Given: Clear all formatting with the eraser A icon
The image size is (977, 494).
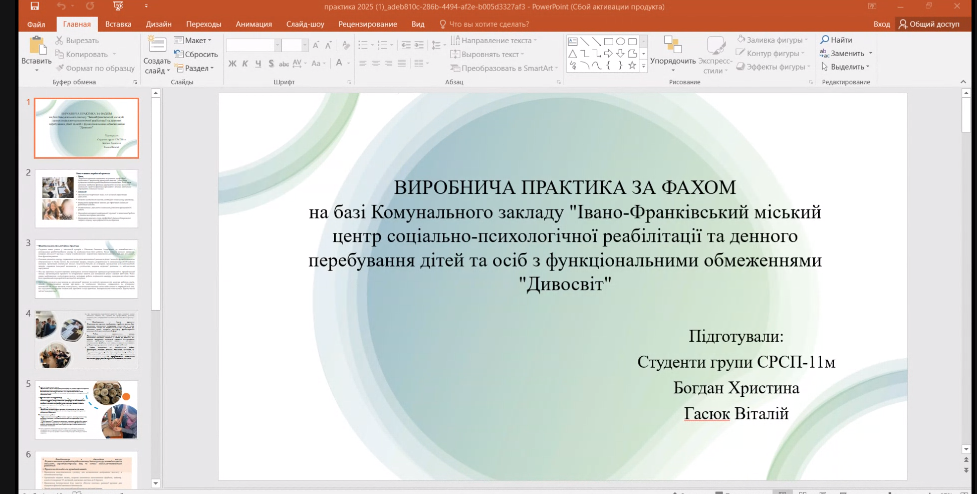Looking at the screenshot, I should 346,45.
